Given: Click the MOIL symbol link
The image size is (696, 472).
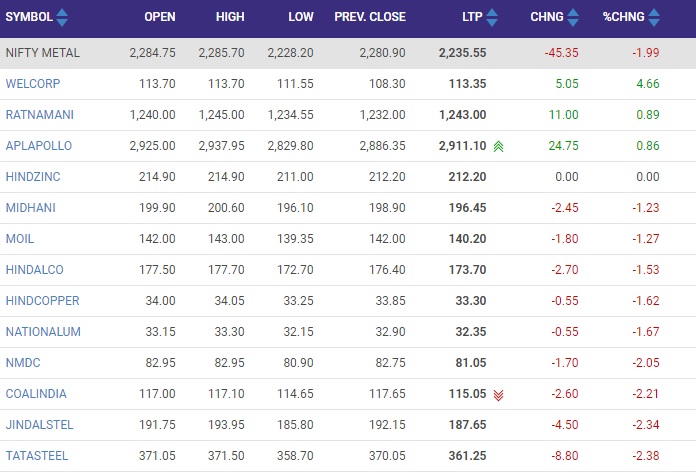Looking at the screenshot, I should click(20, 239).
